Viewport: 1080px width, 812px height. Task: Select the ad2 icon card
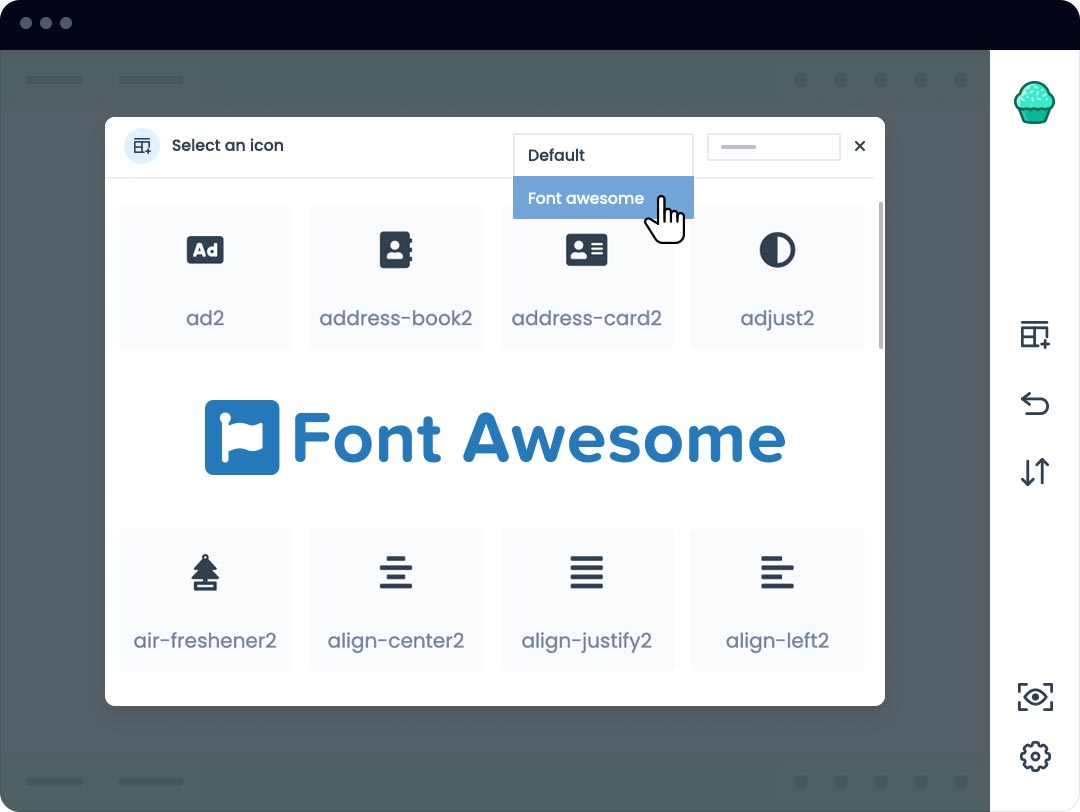tap(205, 277)
